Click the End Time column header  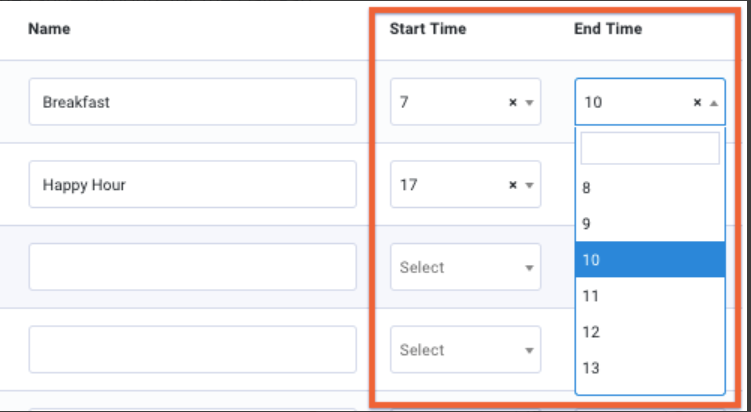608,29
